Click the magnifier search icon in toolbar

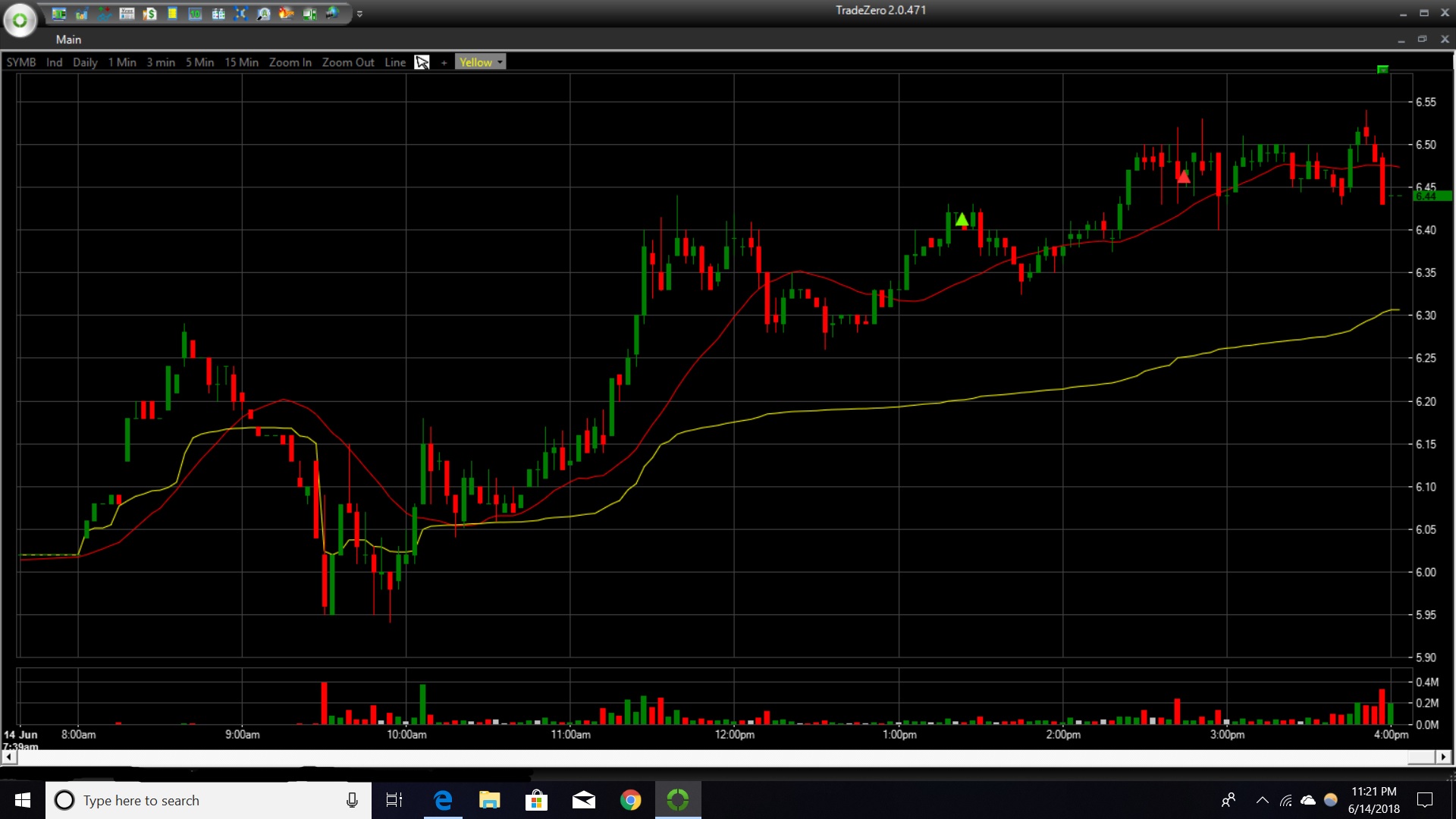tap(263, 14)
